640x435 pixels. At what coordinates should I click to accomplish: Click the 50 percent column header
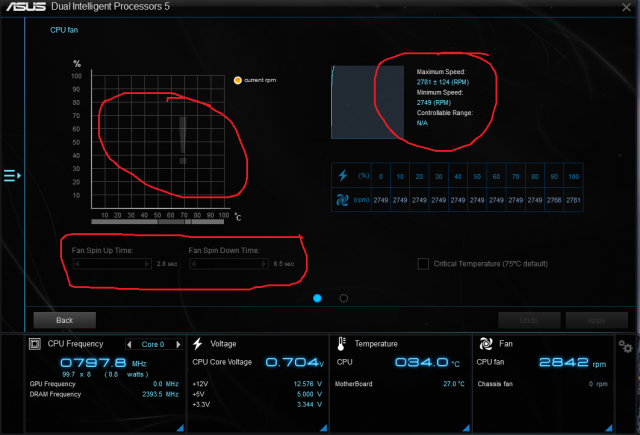pyautogui.click(x=477, y=177)
